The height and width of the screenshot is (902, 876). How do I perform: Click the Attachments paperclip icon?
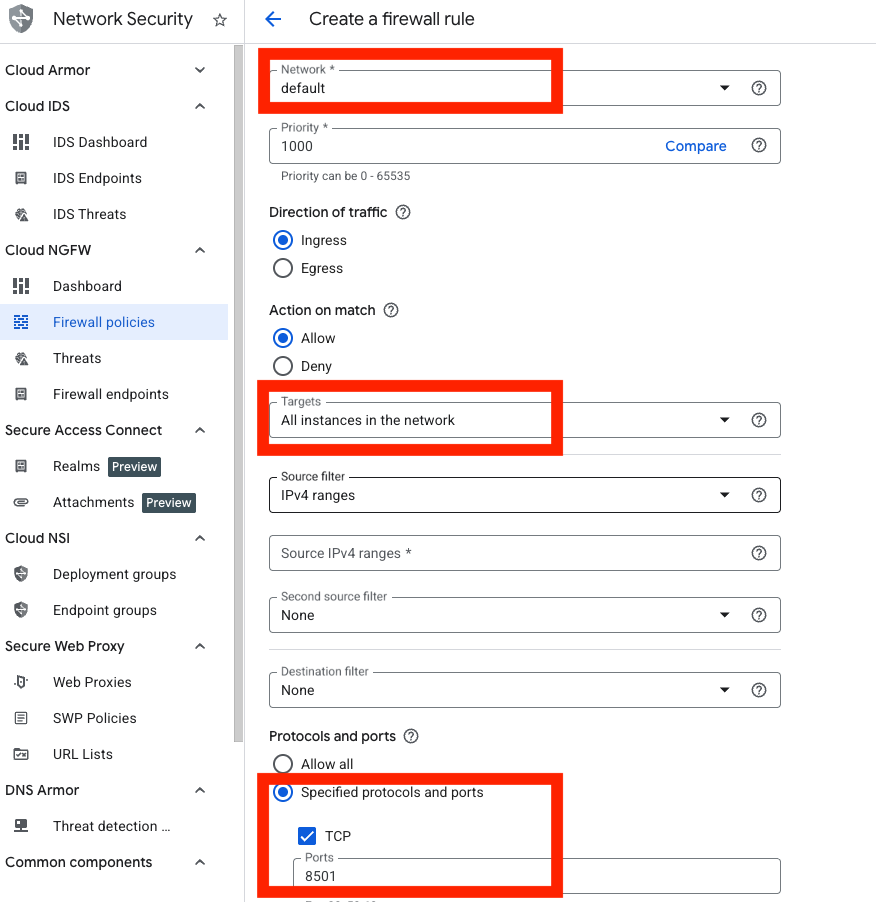pyautogui.click(x=21, y=502)
